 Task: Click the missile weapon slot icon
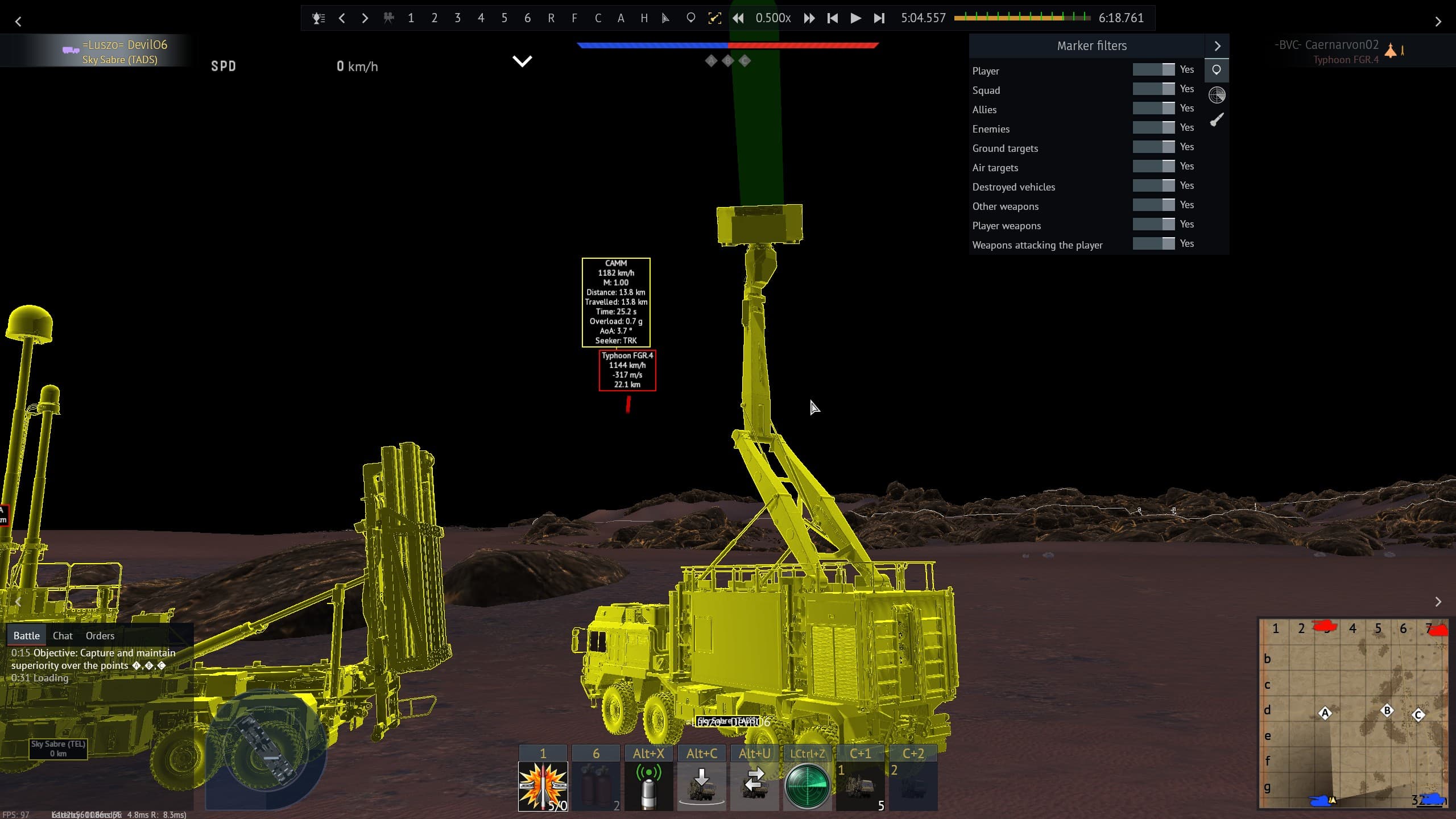coord(543,787)
